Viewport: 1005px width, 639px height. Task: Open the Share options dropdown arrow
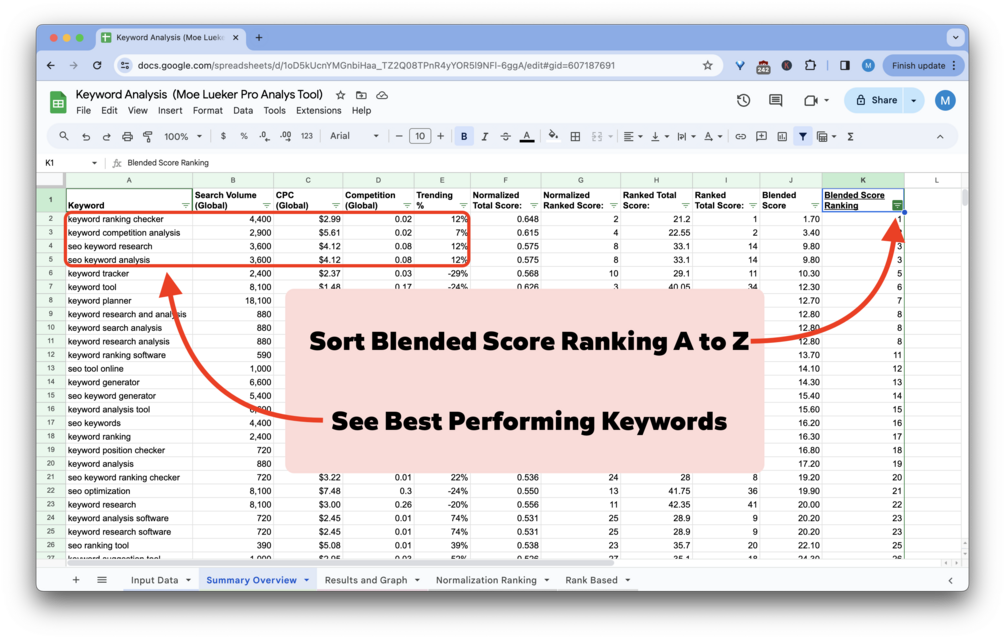(913, 101)
